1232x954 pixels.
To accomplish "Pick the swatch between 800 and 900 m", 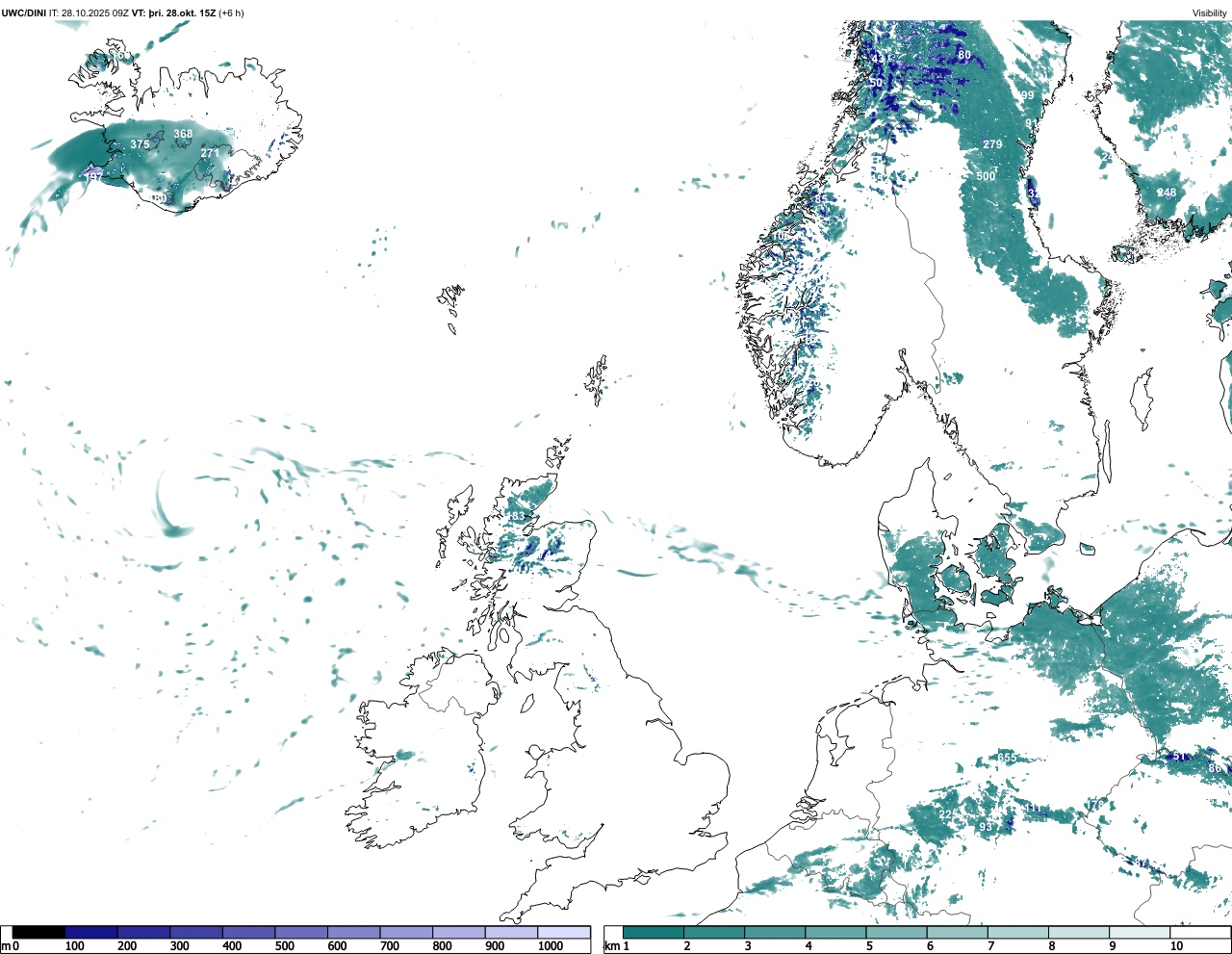I will (x=459, y=932).
